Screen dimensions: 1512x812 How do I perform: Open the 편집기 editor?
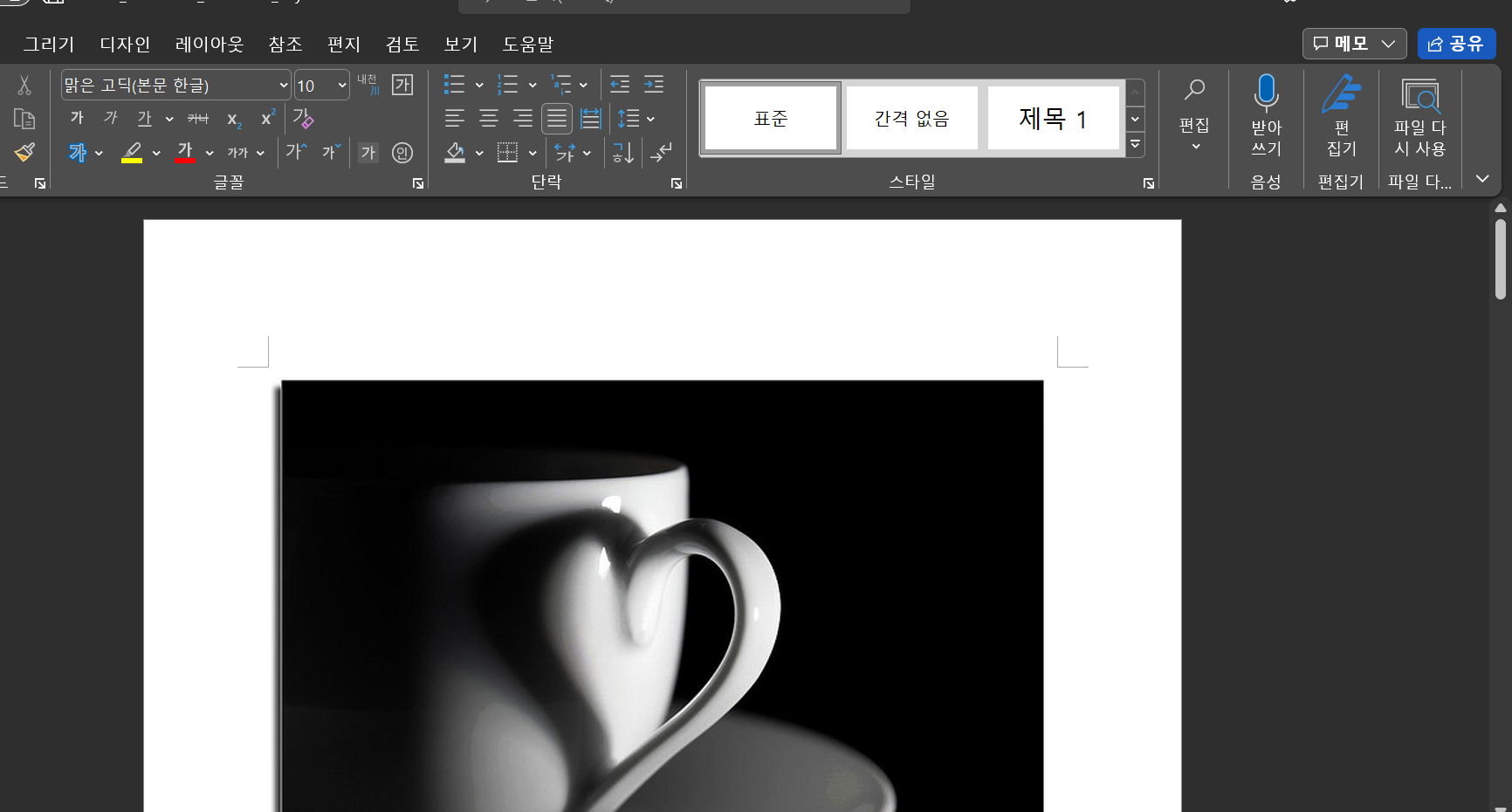1342,115
